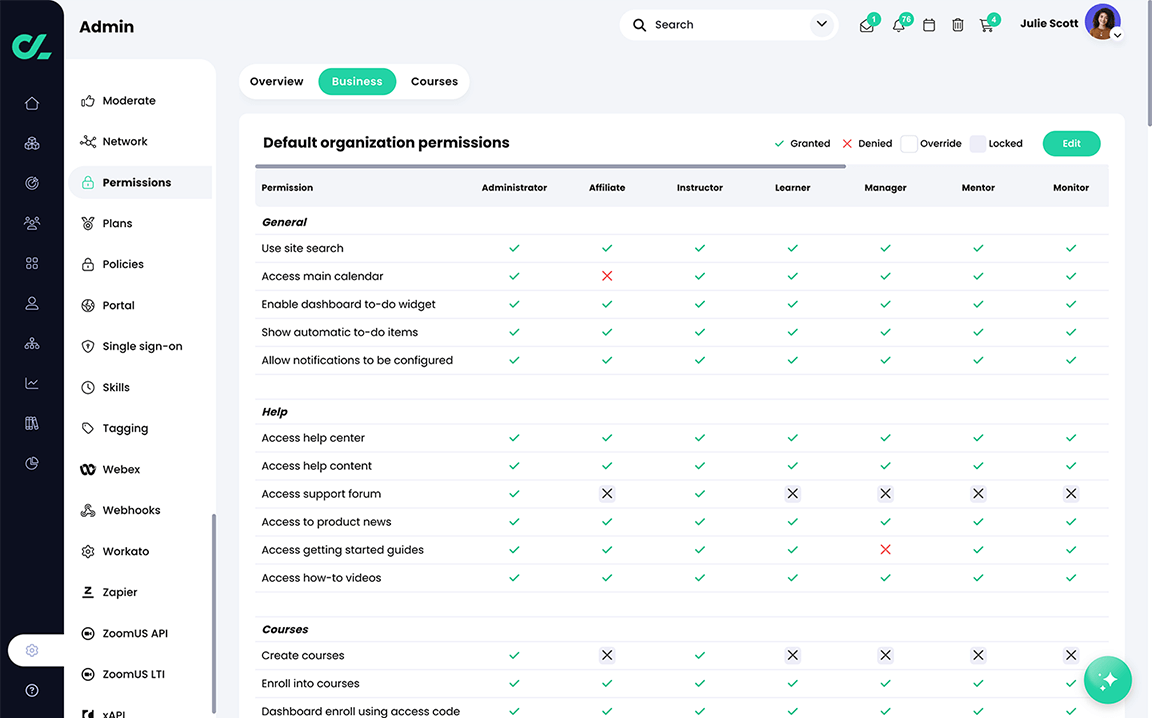This screenshot has height=718, width=1152.
Task: Switch to the Courses tab
Action: [x=434, y=81]
